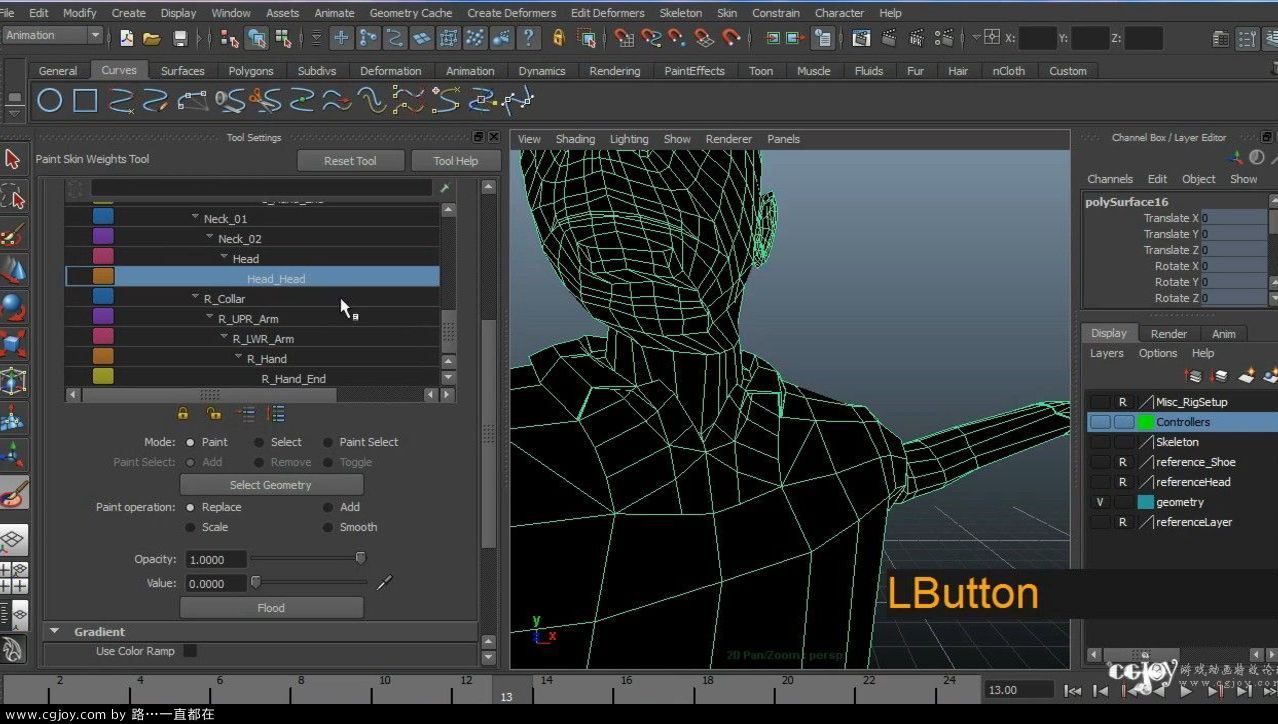Switch to the Polygons shelf tab
1278x724 pixels.
[x=250, y=71]
